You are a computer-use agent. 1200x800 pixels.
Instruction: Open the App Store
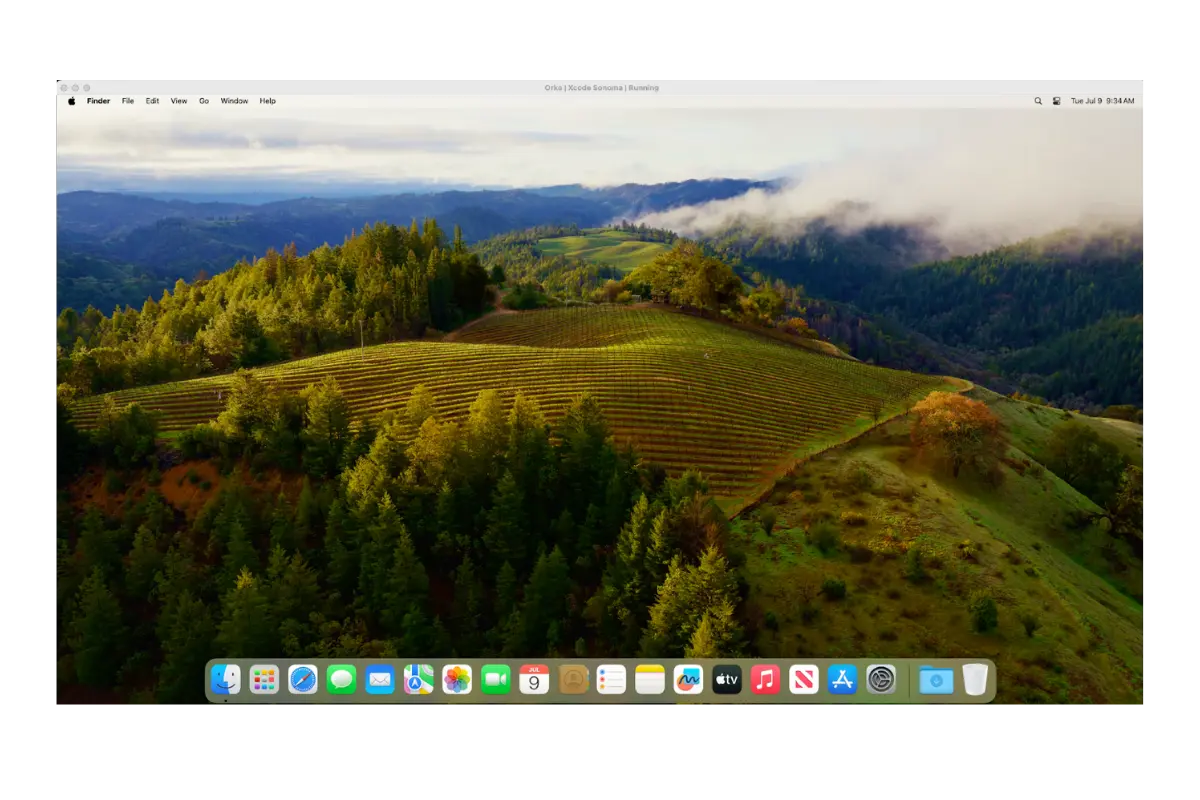pyautogui.click(x=842, y=680)
